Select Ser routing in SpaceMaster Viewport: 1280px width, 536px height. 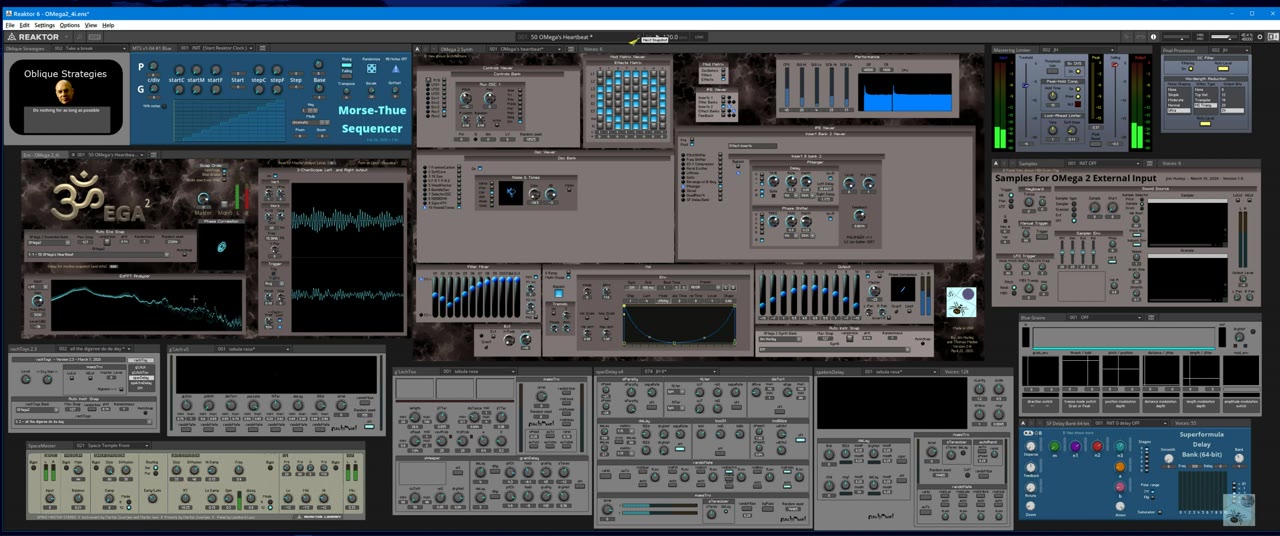[154, 466]
